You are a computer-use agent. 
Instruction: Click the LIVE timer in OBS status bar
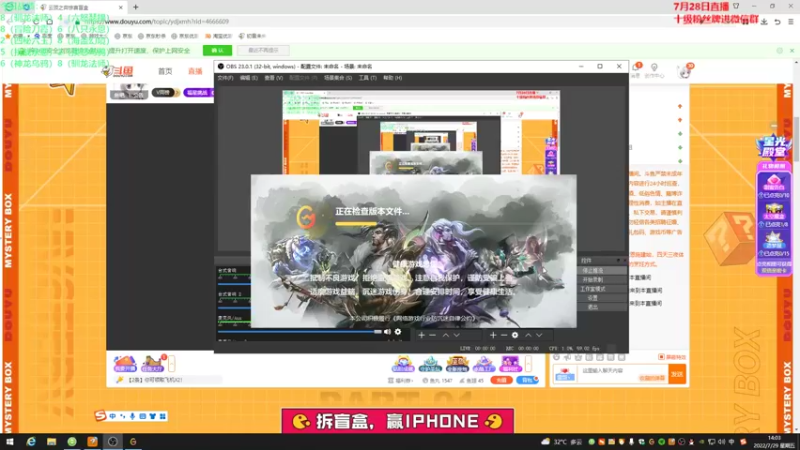point(478,348)
